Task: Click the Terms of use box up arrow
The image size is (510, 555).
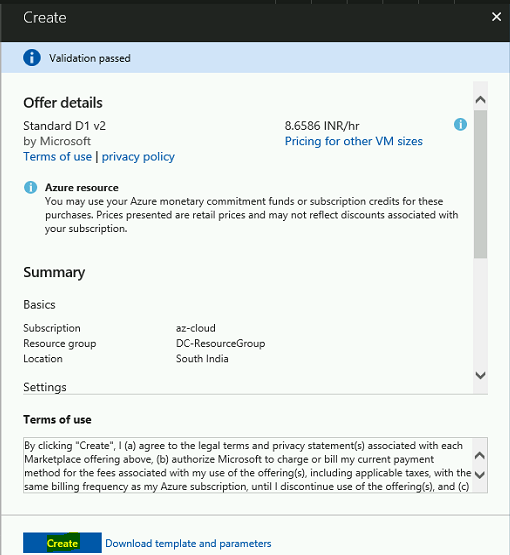Action: [x=479, y=456]
